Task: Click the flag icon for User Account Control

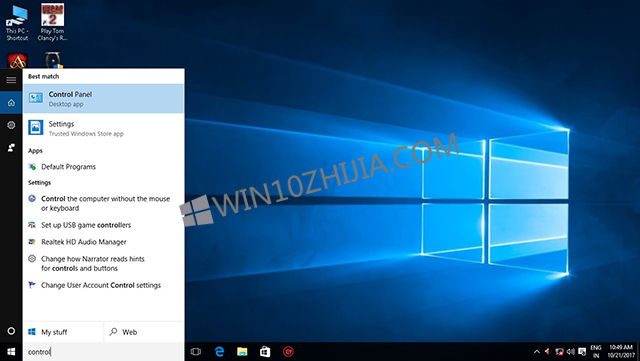Action: pyautogui.click(x=32, y=285)
